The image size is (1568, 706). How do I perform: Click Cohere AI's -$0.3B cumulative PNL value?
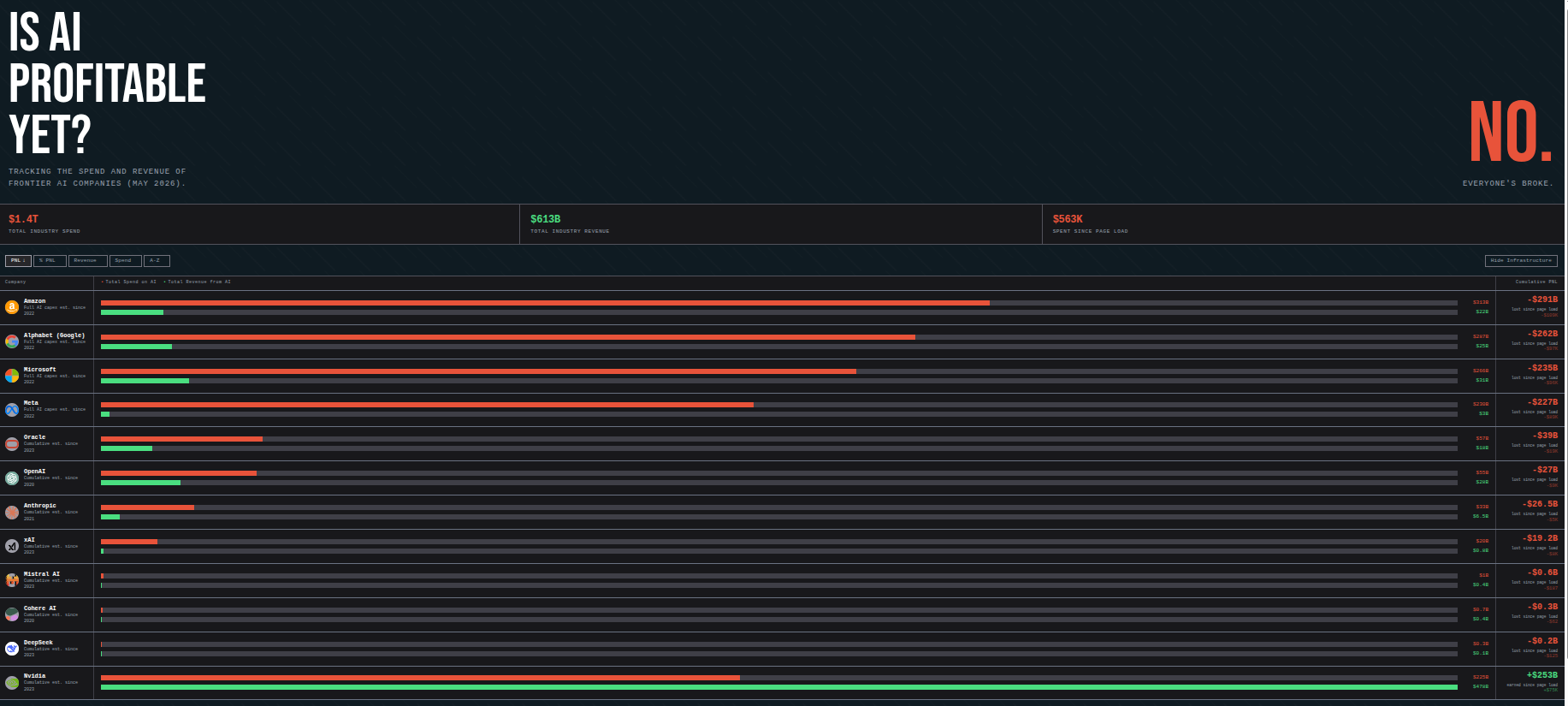[x=1542, y=607]
